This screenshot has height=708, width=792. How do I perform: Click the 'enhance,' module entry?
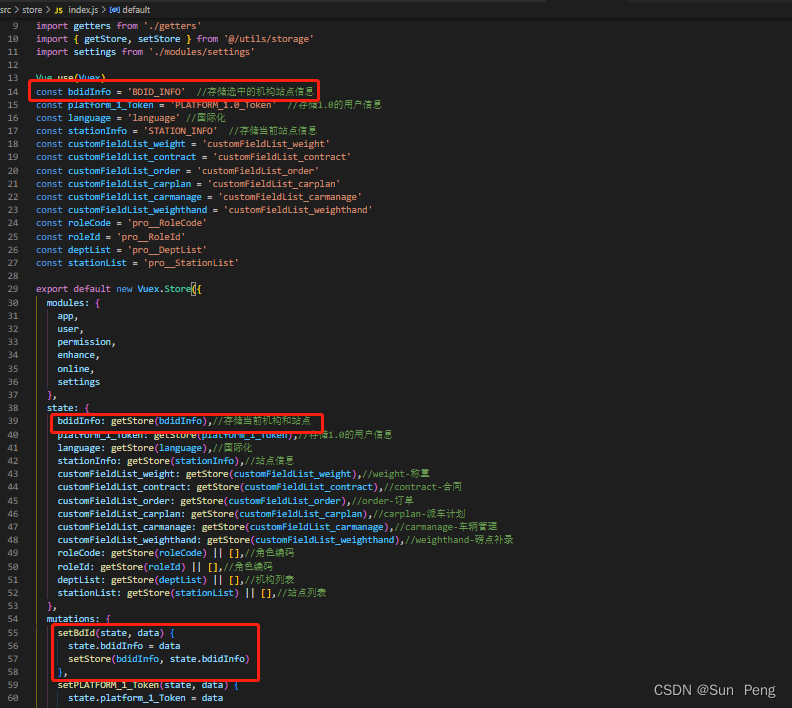point(78,356)
